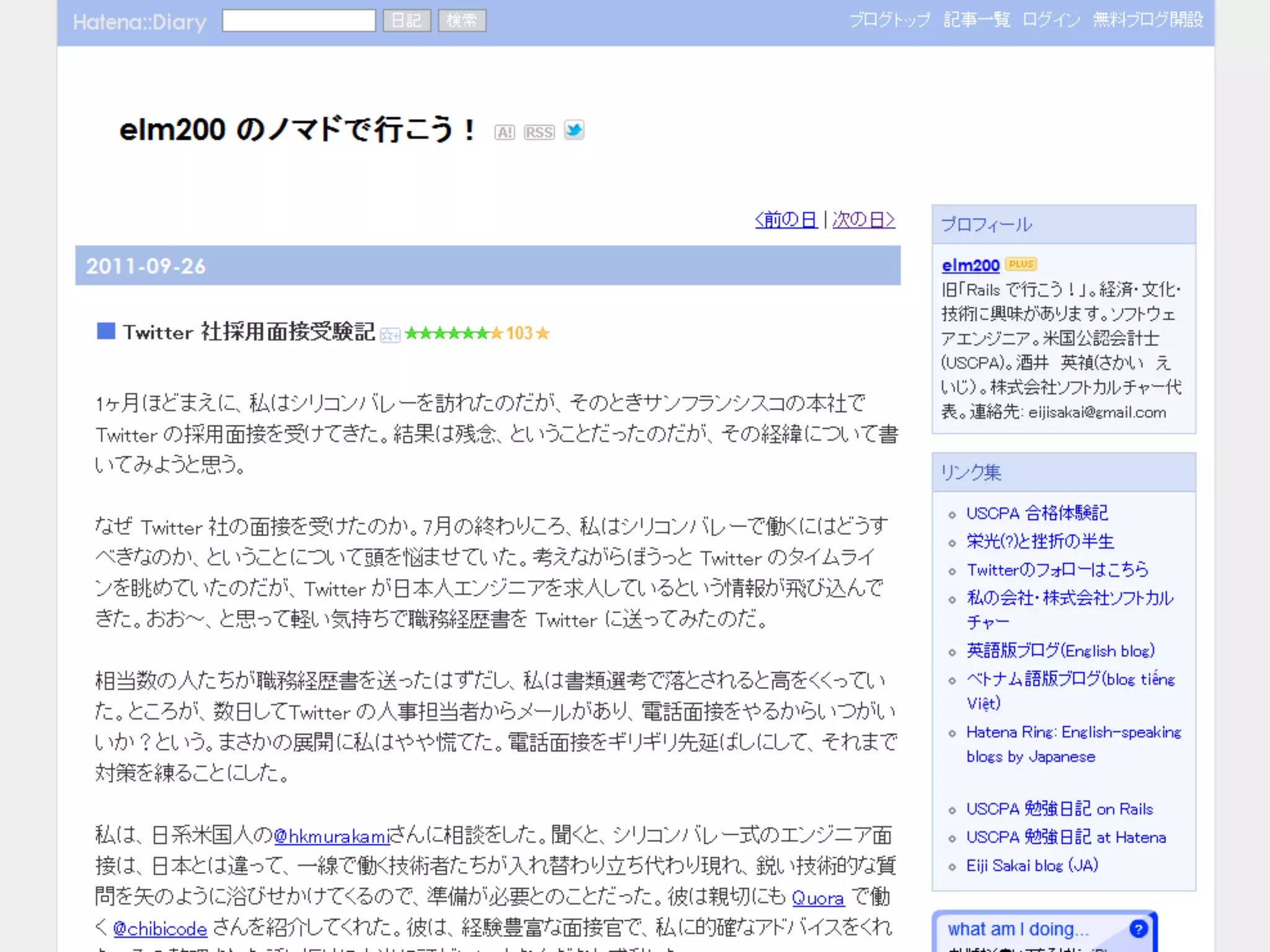
Task: Click the add-star icon next to the article title
Action: (390, 335)
